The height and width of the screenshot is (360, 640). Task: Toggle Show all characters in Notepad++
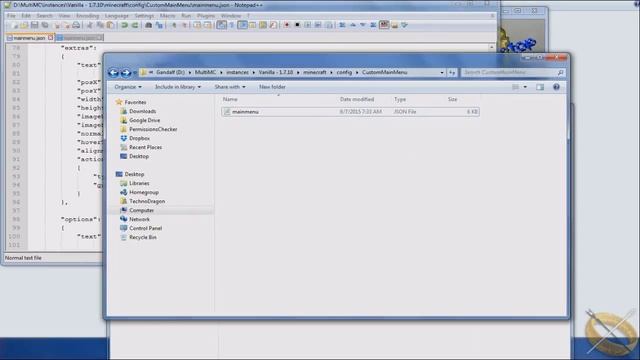coord(231,25)
